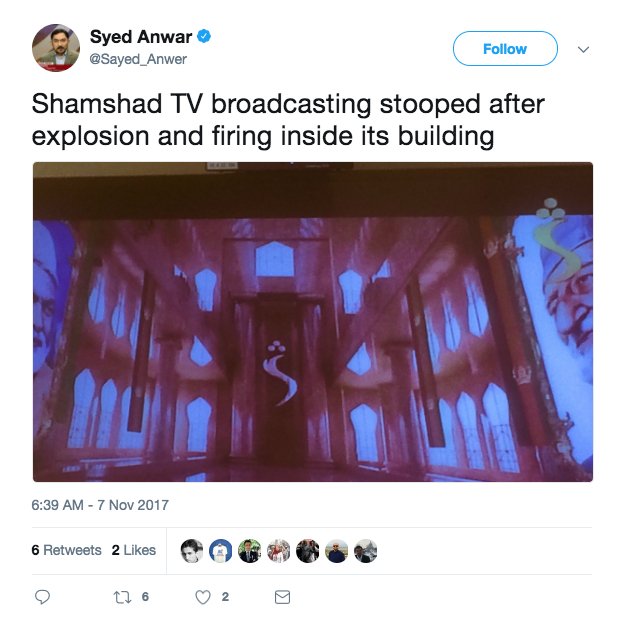
Task: View the 6 Retweets list
Action: (x=66, y=550)
